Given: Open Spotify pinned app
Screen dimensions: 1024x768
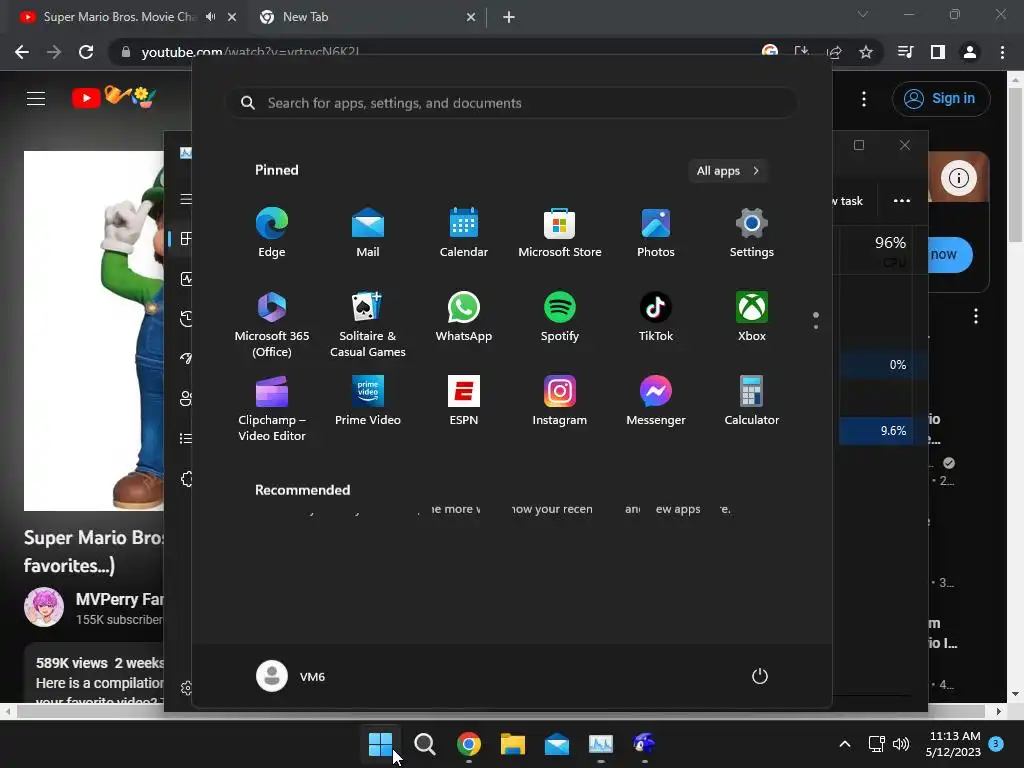Looking at the screenshot, I should click(560, 317).
